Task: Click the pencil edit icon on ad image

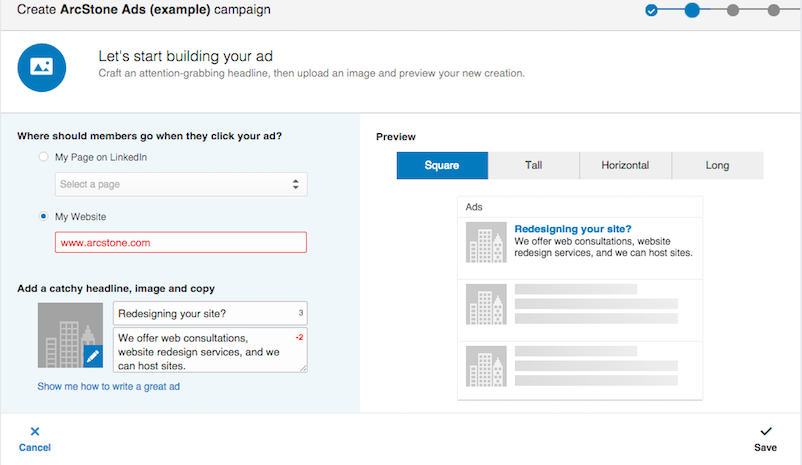Action: point(93,356)
